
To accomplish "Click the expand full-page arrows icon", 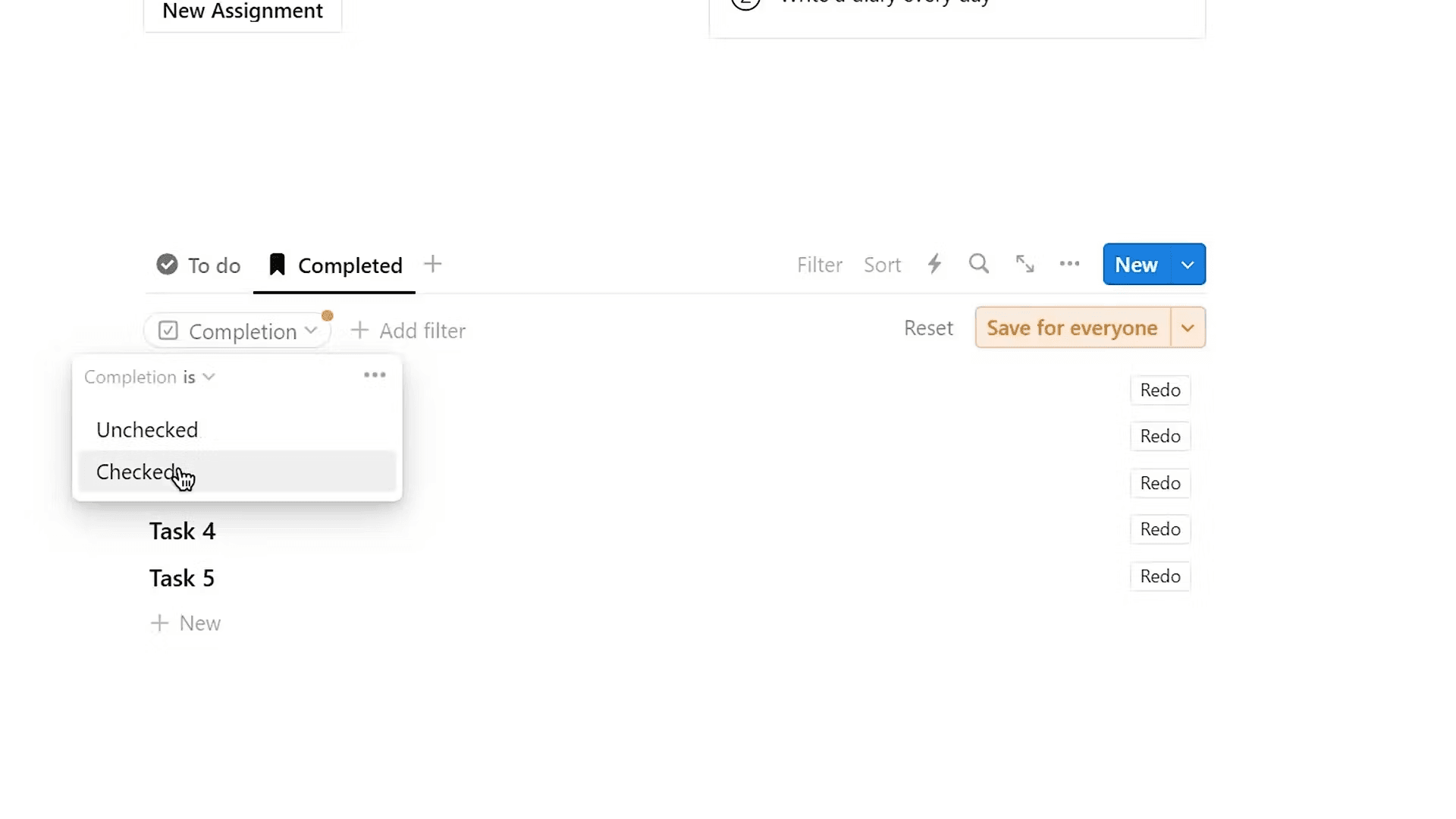I will (1025, 264).
